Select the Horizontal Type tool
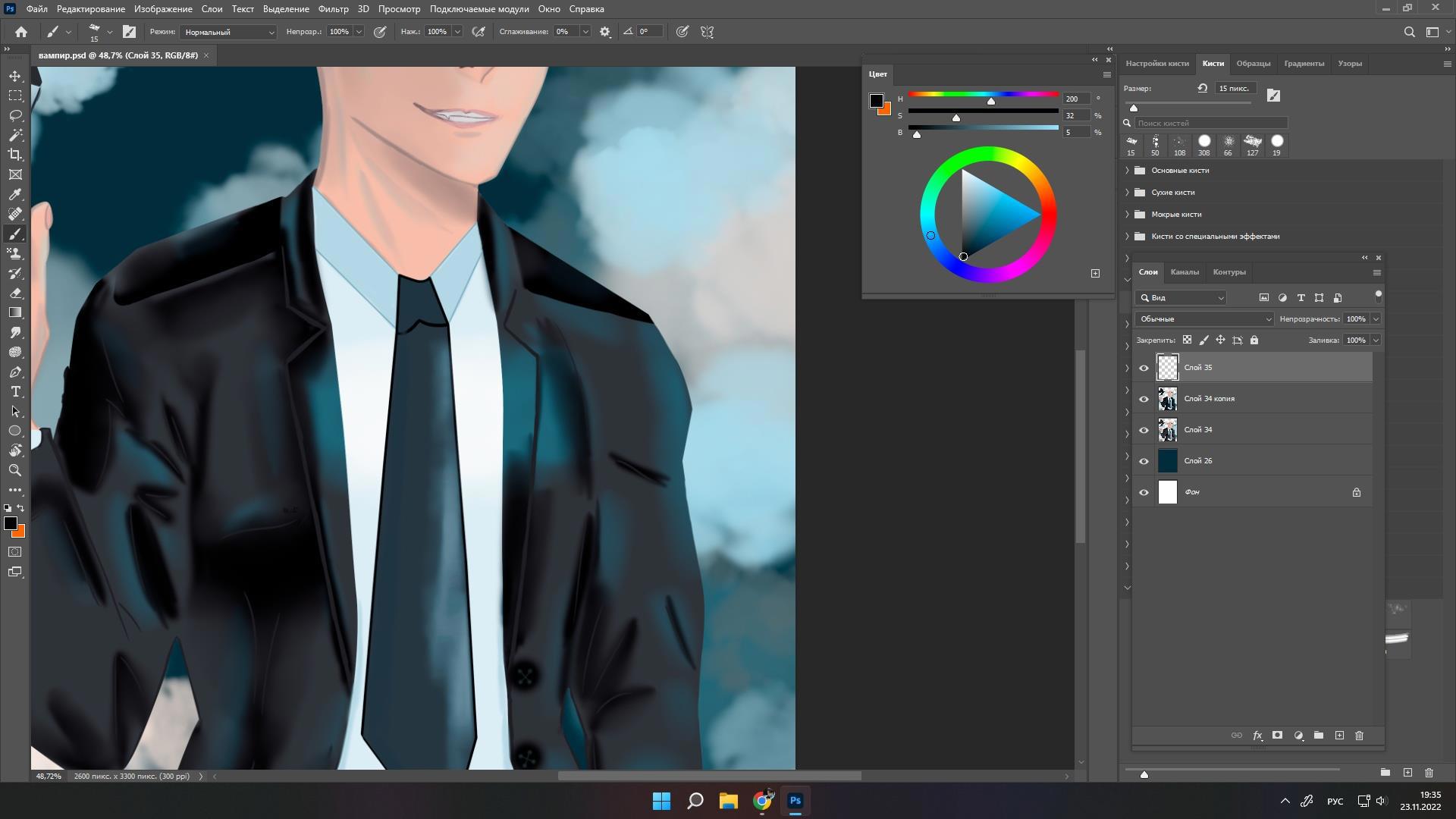 point(15,392)
